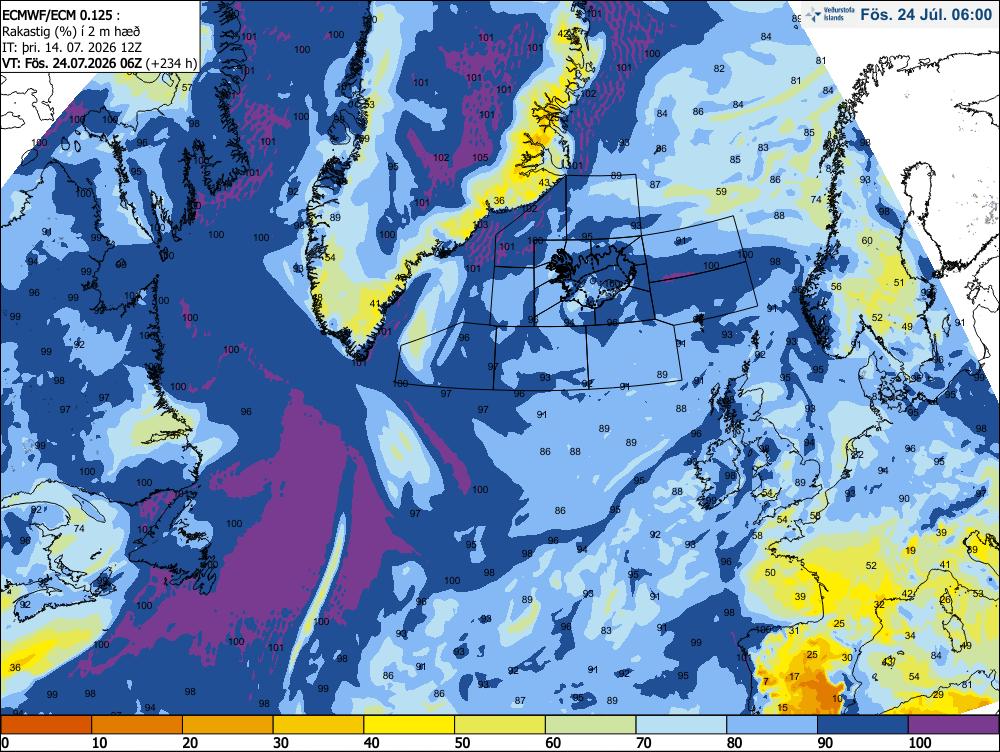Click the Veðurstofa Íslands logo

tap(829, 15)
